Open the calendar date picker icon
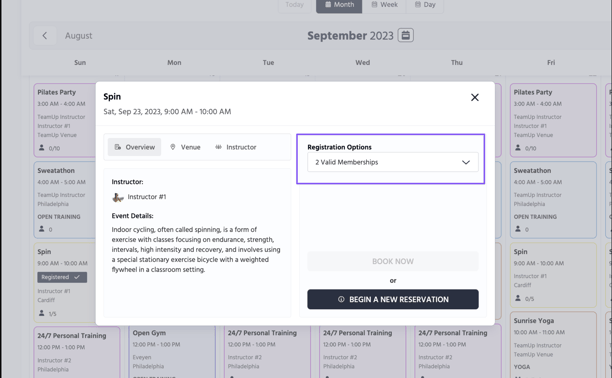Image resolution: width=612 pixels, height=378 pixels. [x=406, y=35]
